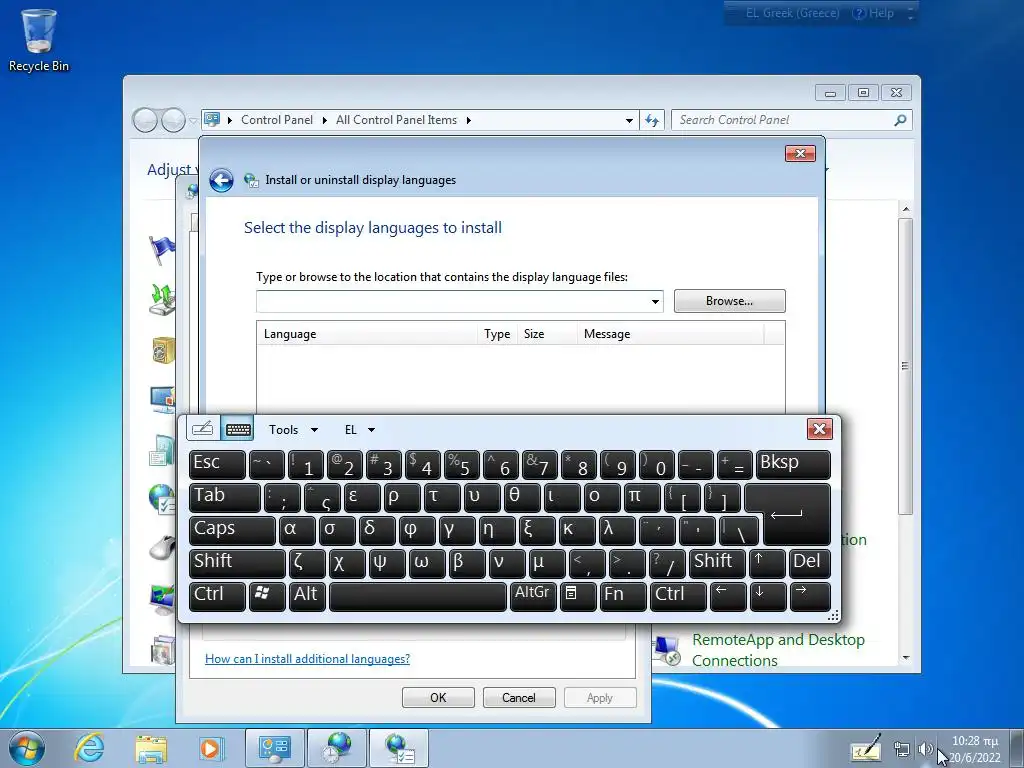Tap the context menu key on keyboard
The image size is (1024, 768).
pyautogui.click(x=577, y=596)
